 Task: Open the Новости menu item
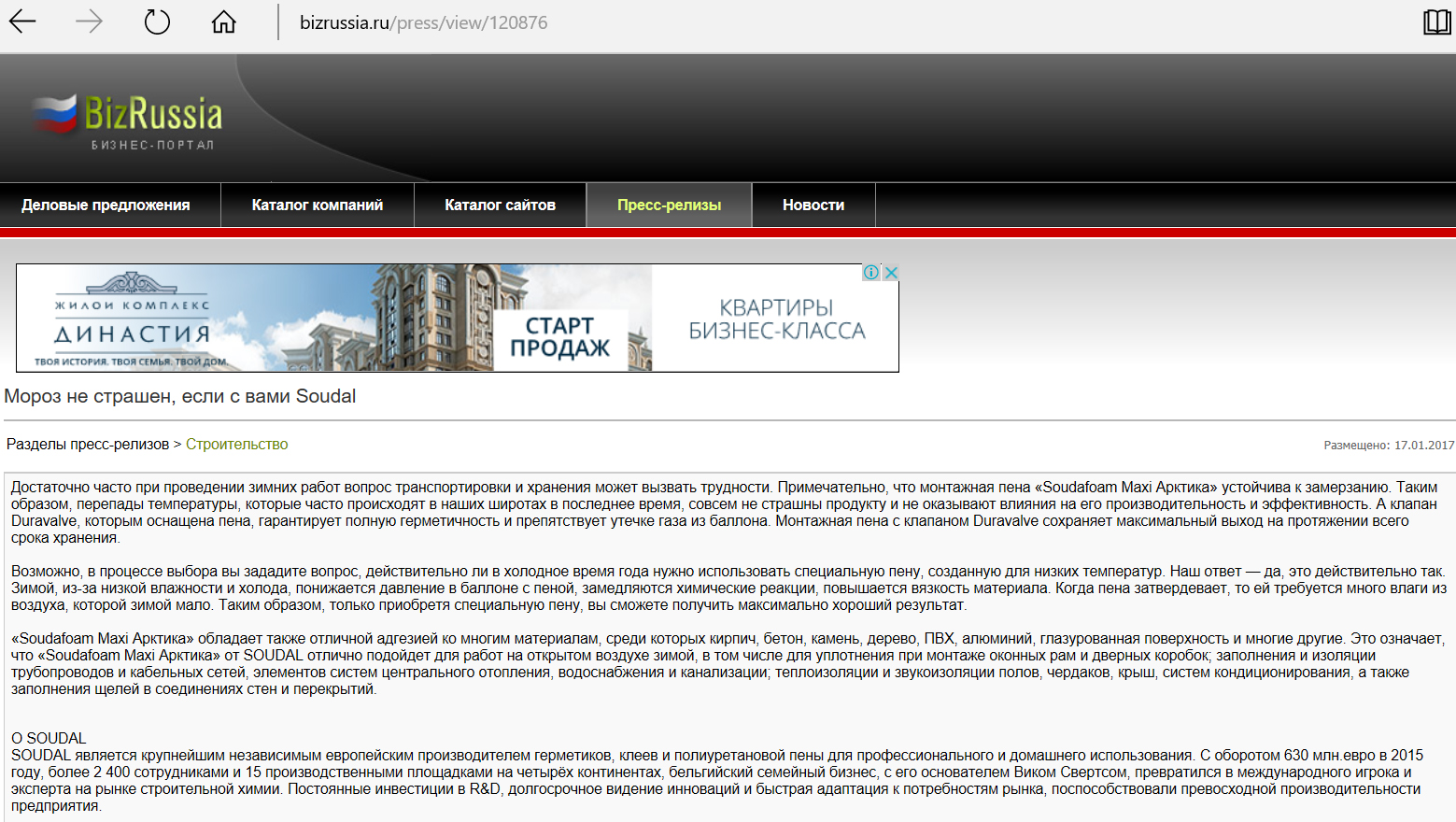tap(813, 205)
